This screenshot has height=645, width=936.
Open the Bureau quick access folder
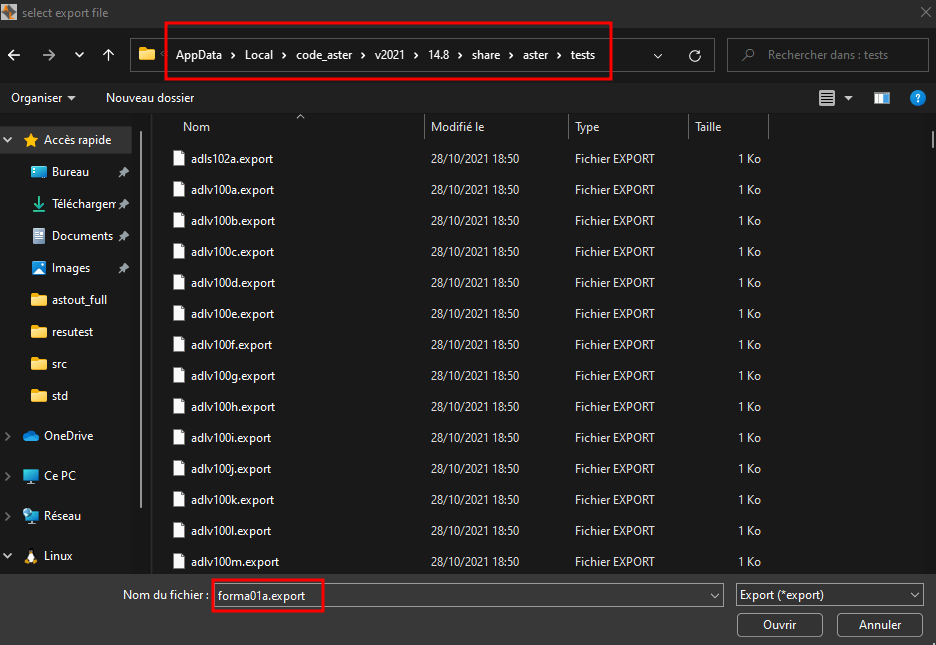click(70, 172)
